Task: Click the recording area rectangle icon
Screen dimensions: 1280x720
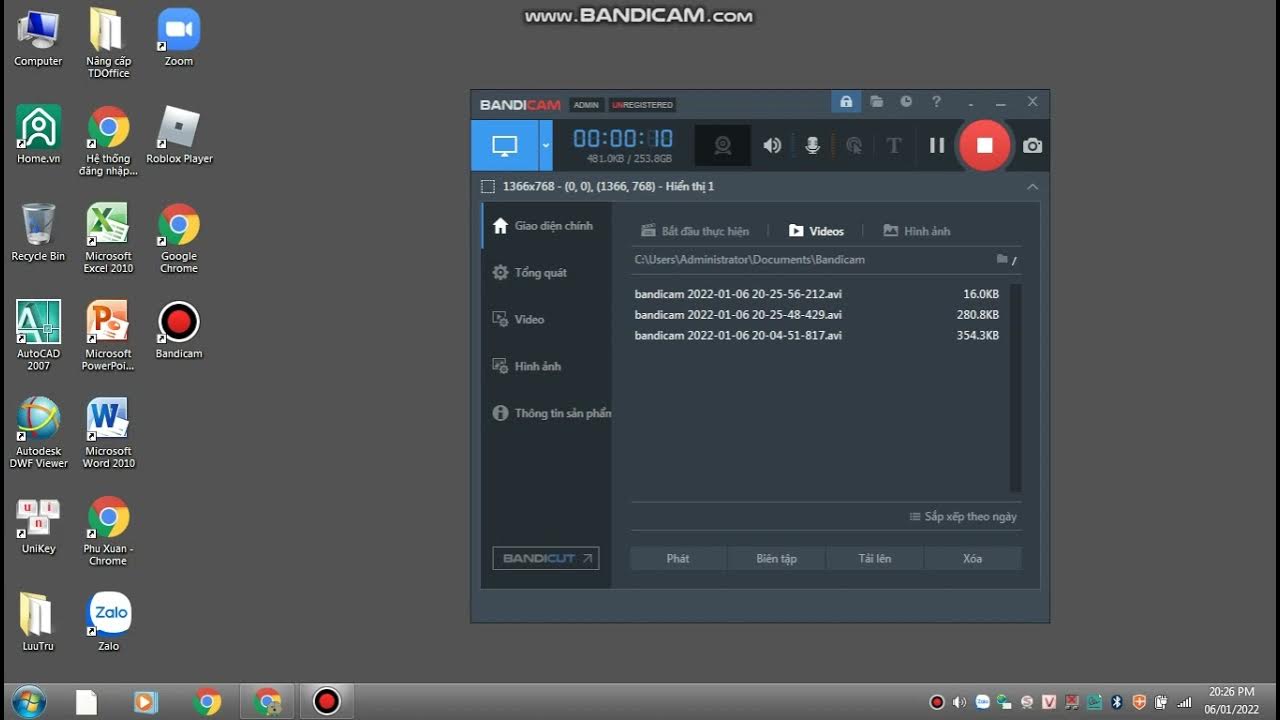Action: [x=488, y=186]
